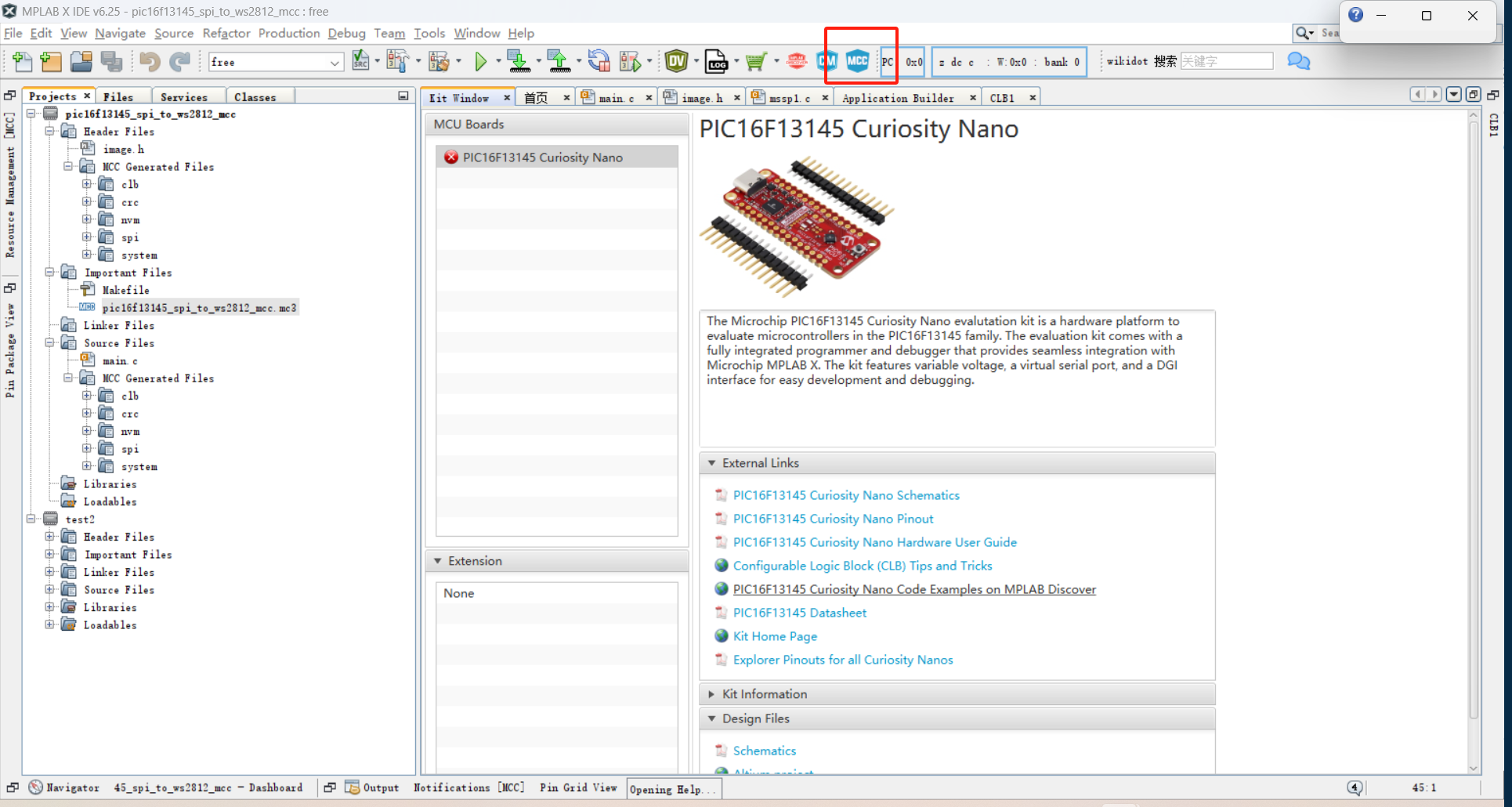
Task: Click the Build Project hammer icon
Action: tap(397, 61)
